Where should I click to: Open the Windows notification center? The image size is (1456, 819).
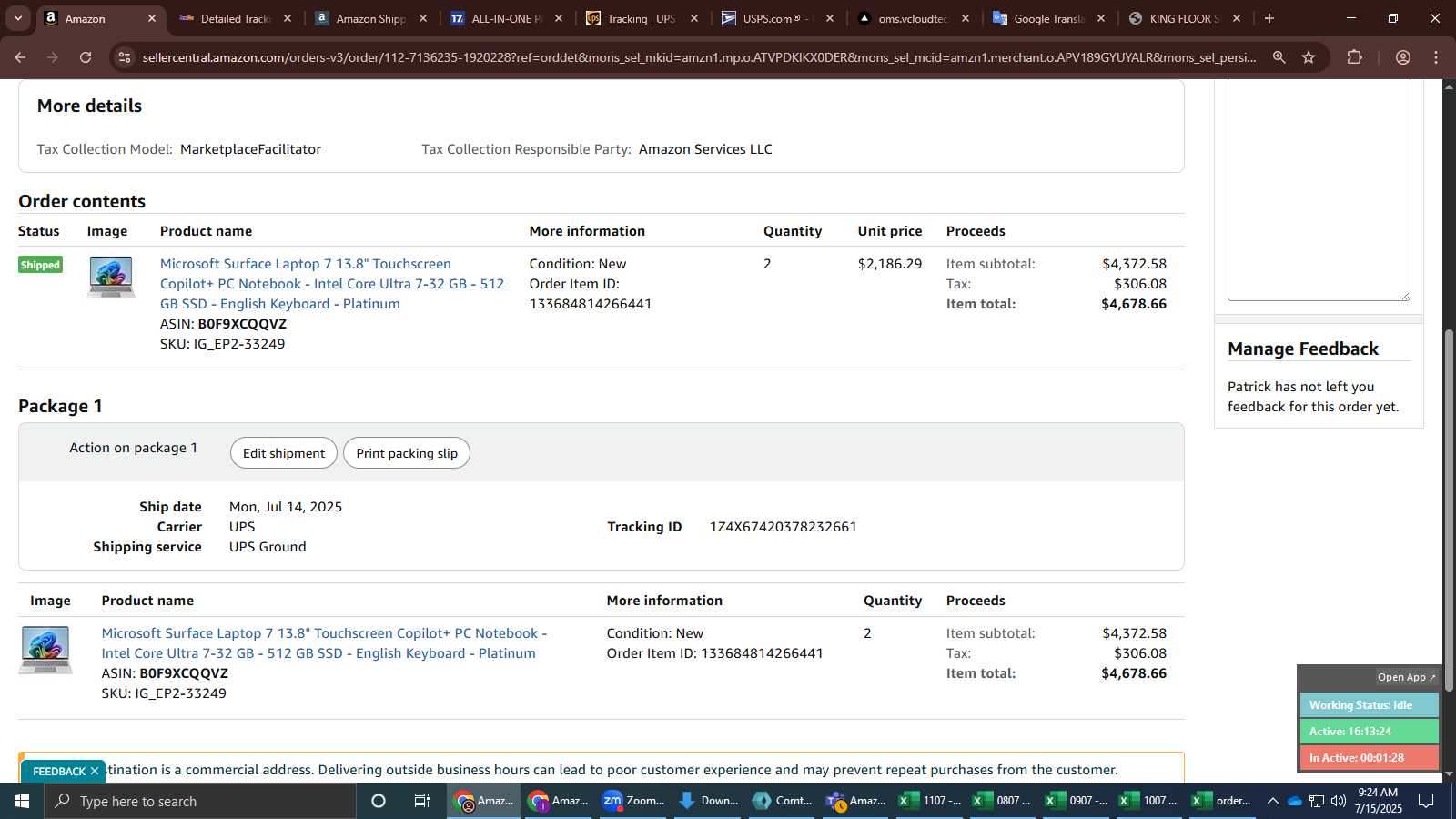[x=1426, y=801]
